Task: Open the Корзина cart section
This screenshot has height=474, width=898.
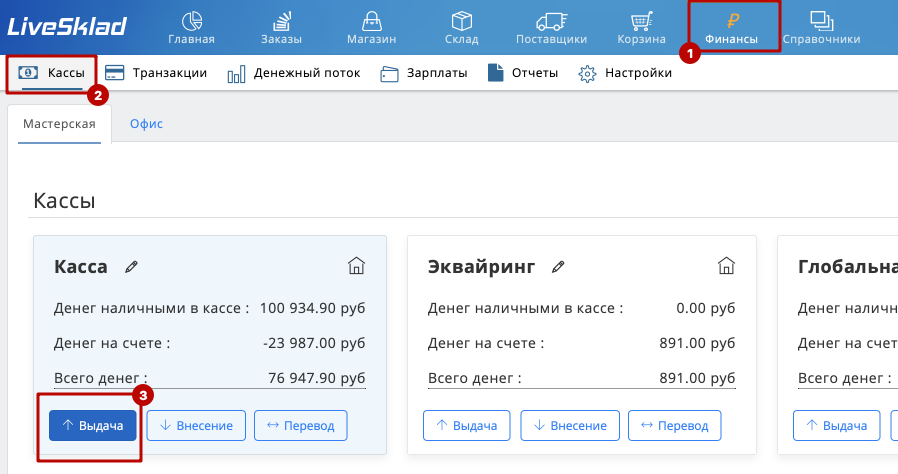Action: pyautogui.click(x=641, y=28)
